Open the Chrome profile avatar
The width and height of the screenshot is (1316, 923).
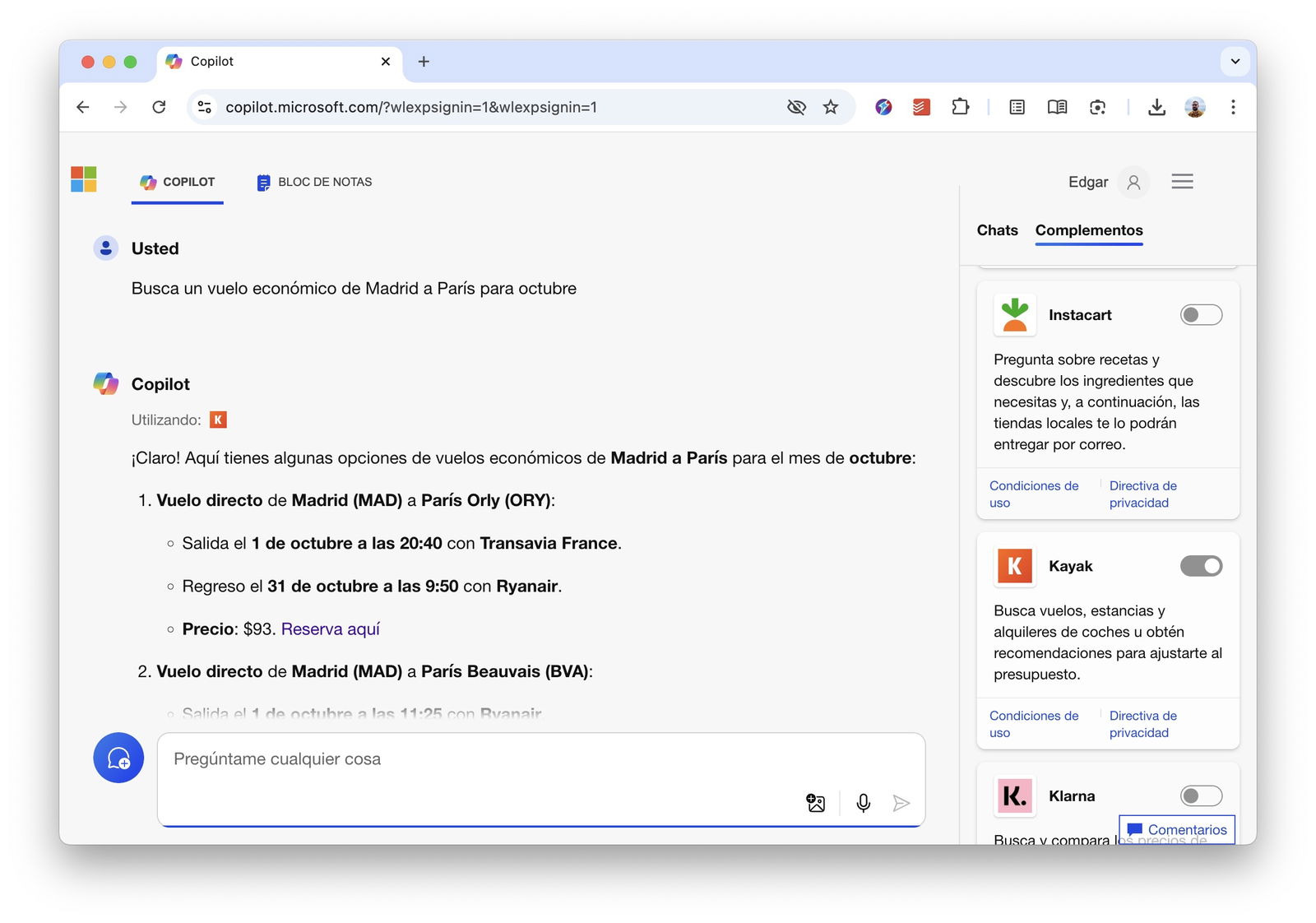coord(1195,107)
